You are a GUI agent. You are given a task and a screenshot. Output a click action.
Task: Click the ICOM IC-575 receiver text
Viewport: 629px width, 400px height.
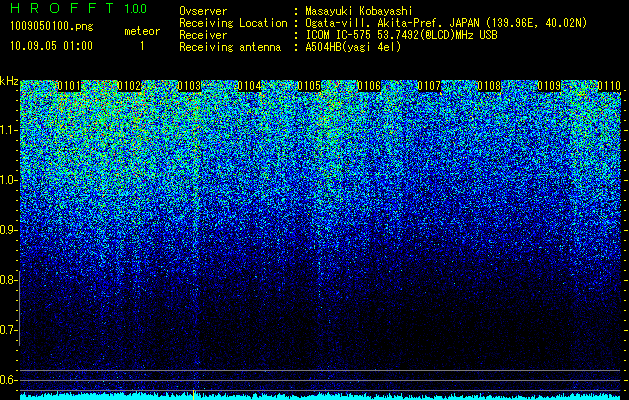tap(401, 35)
